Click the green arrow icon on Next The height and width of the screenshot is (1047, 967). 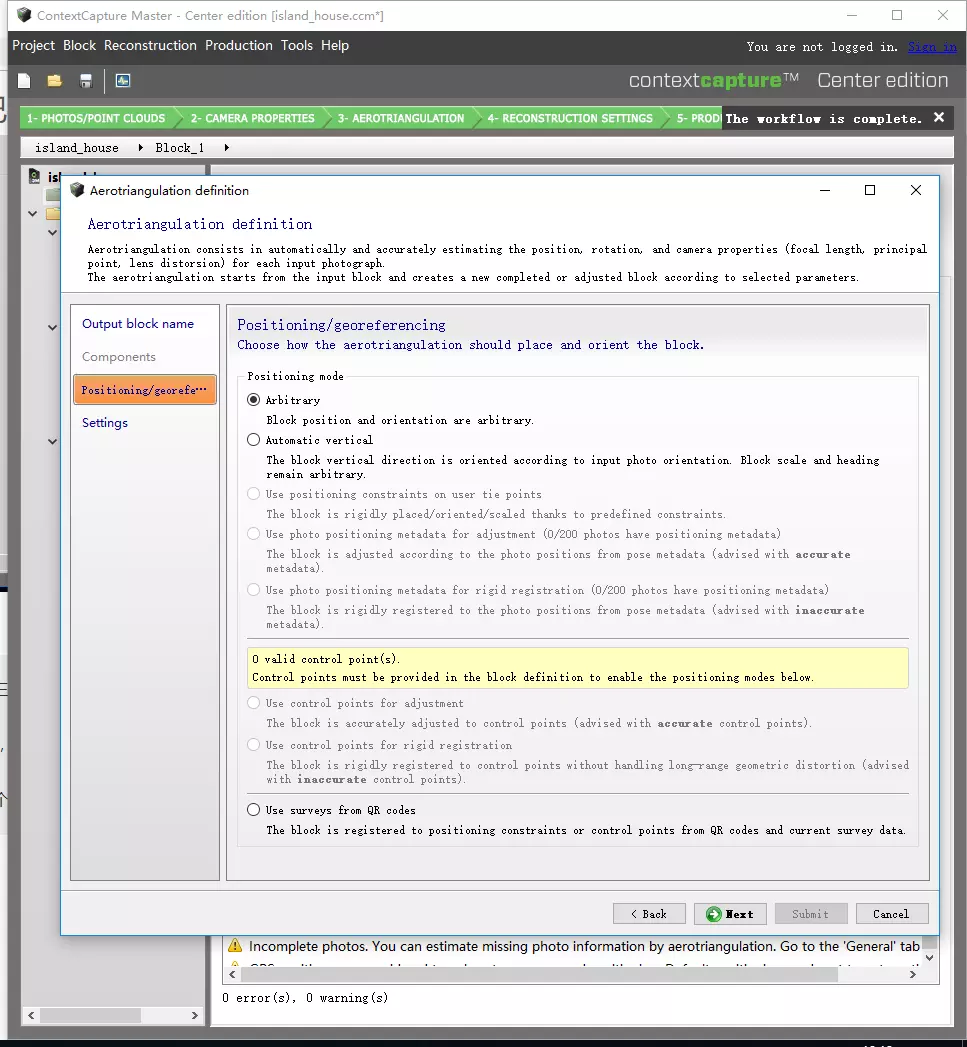pos(713,914)
